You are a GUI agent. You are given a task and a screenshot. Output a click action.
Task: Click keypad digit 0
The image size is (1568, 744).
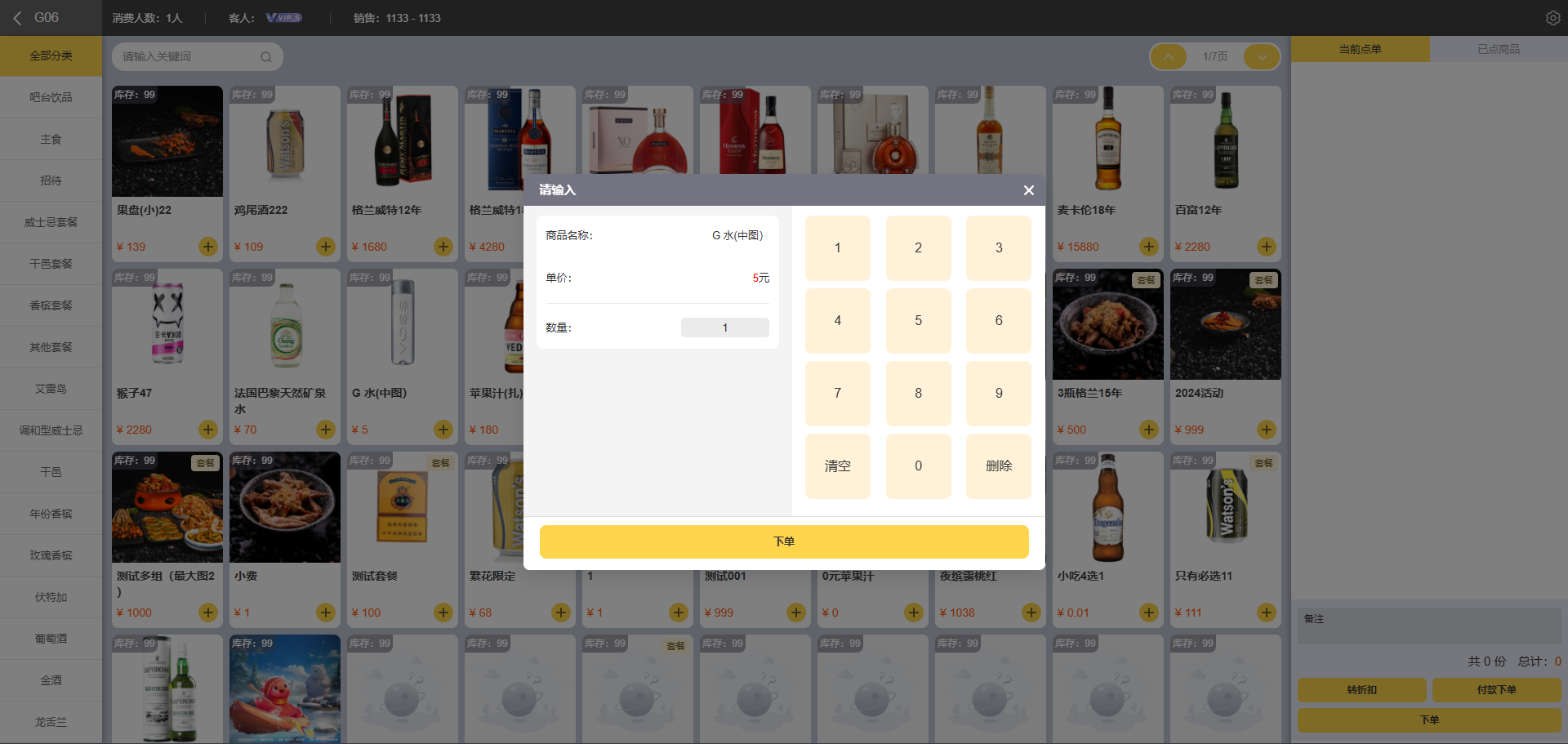click(918, 466)
